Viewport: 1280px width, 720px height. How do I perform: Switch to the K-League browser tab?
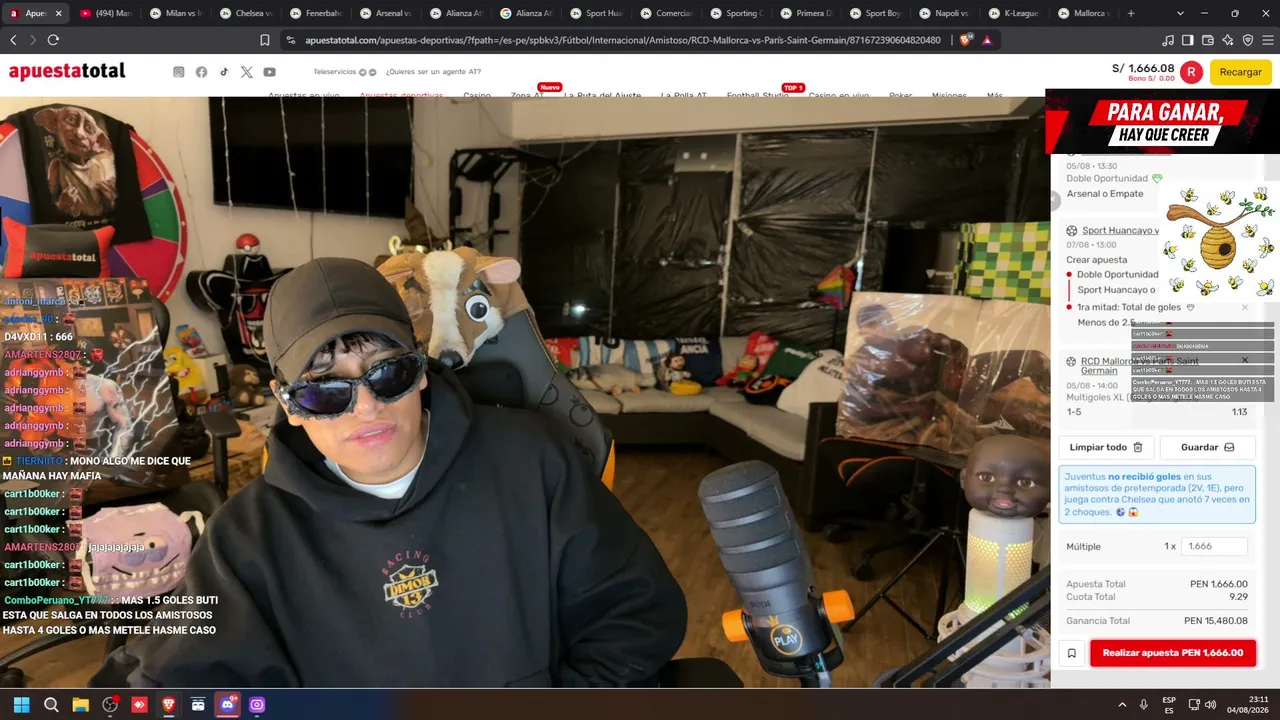[1016, 13]
